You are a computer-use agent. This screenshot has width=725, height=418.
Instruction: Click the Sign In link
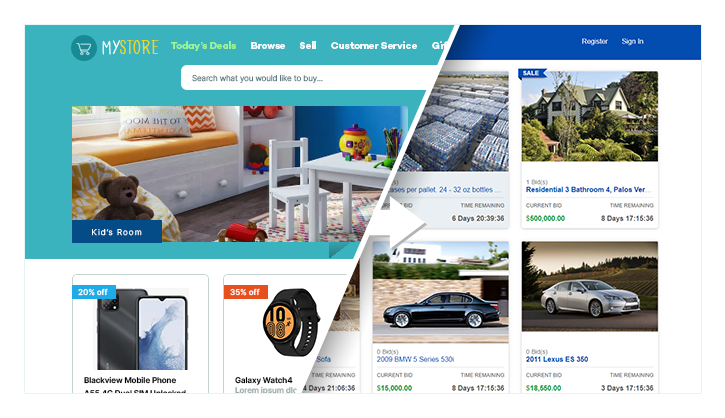click(x=632, y=41)
